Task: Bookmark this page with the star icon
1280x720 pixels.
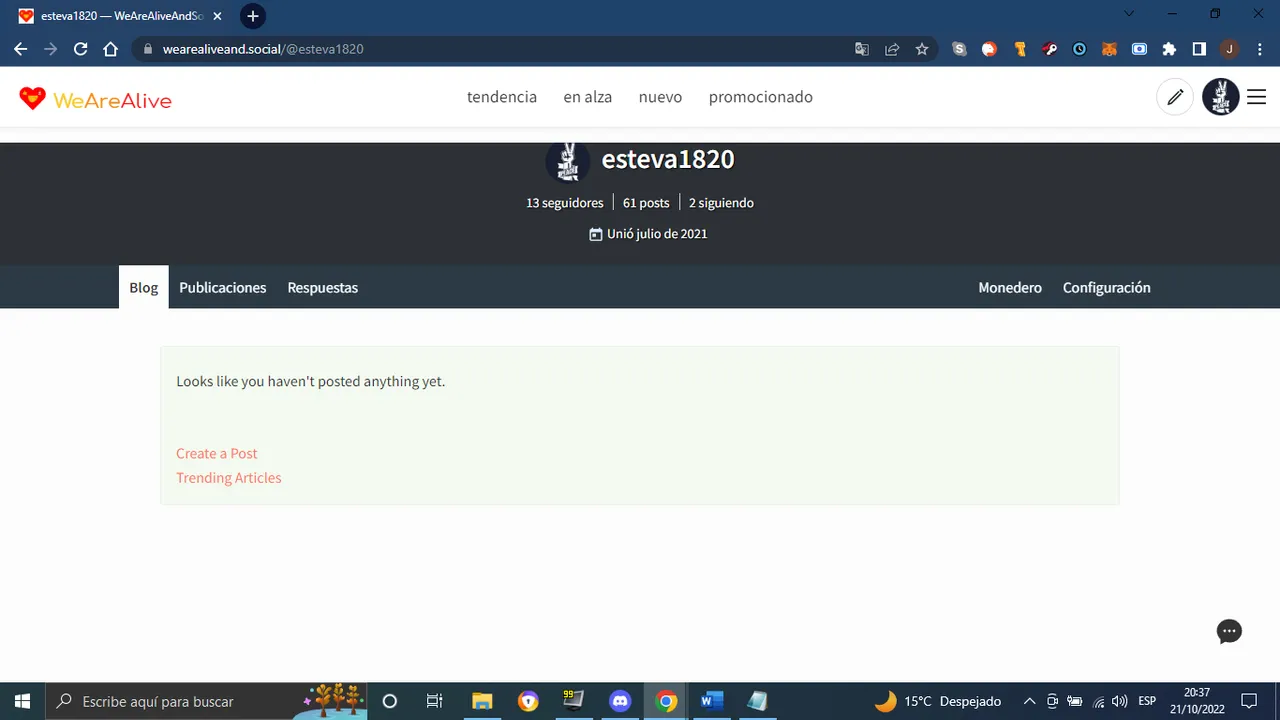Action: point(922,49)
